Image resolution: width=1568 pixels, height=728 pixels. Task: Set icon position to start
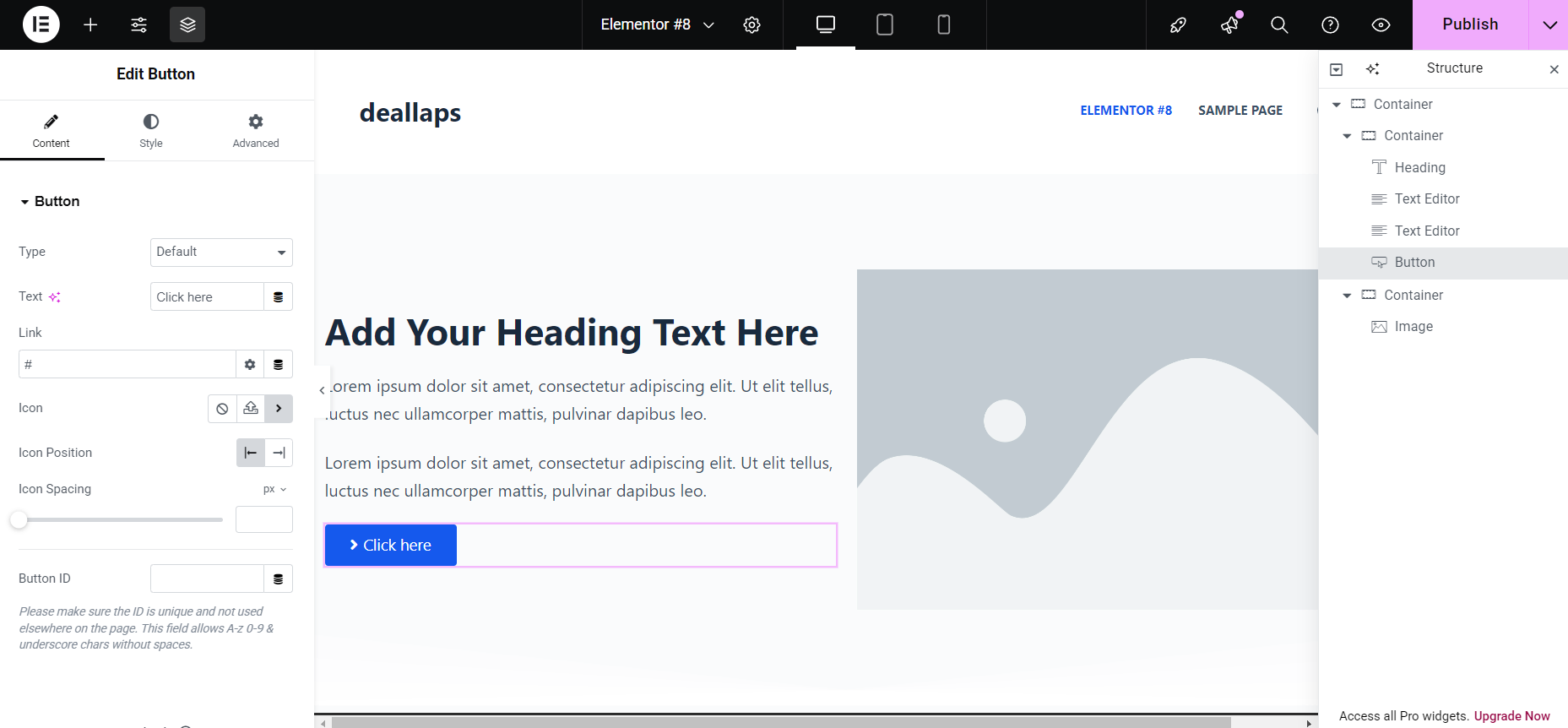(x=251, y=453)
